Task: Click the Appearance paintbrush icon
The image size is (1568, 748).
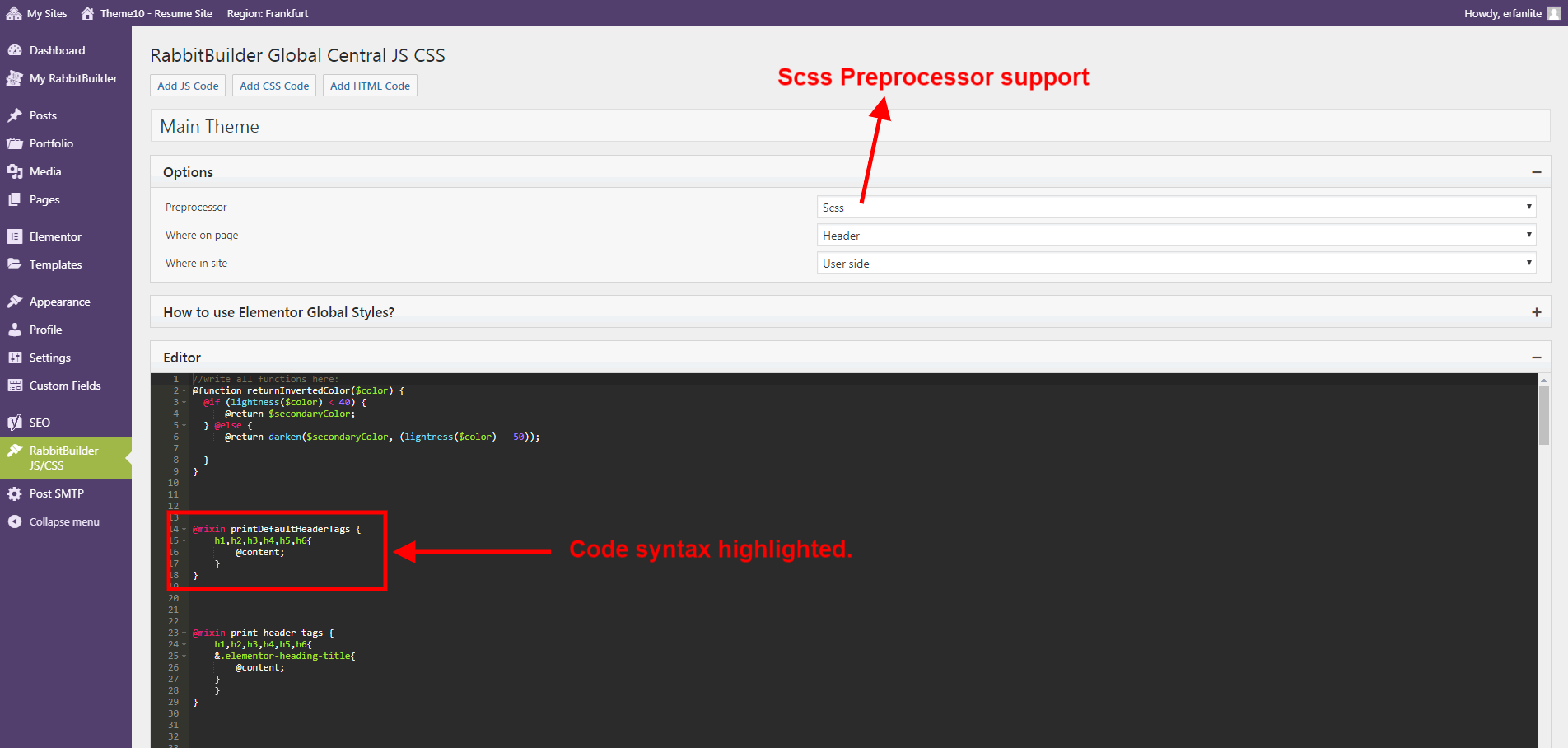Action: [x=15, y=302]
